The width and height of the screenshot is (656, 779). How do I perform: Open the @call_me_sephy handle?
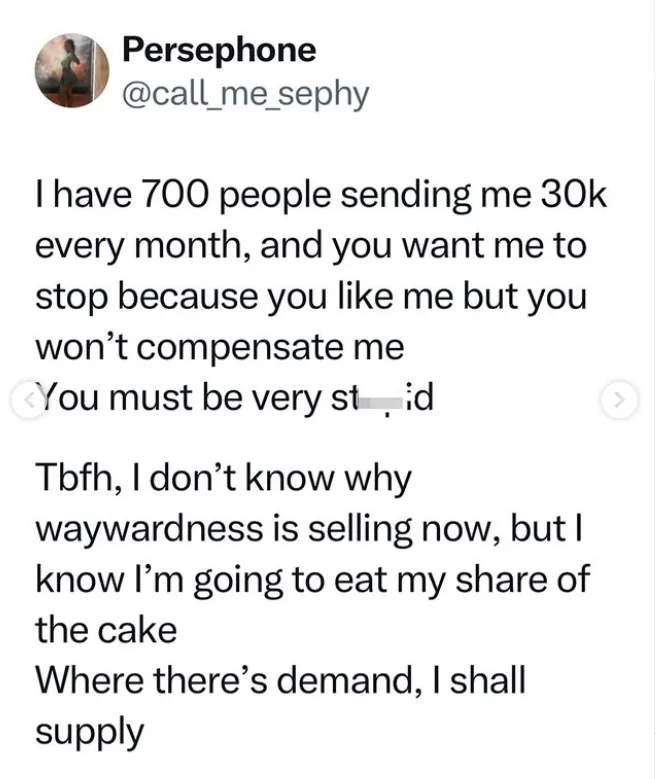click(244, 94)
